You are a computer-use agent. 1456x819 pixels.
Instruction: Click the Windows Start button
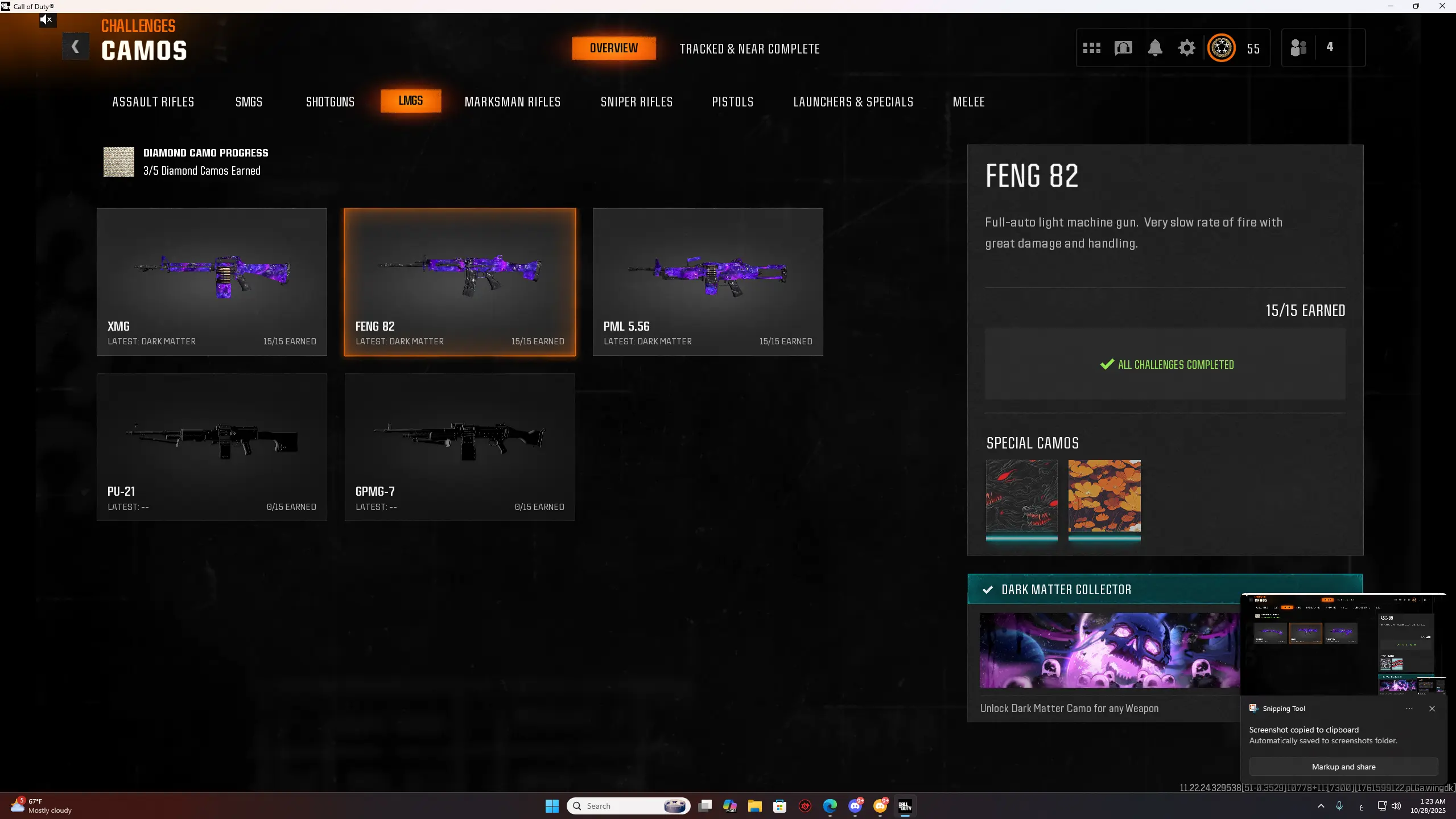(551, 806)
